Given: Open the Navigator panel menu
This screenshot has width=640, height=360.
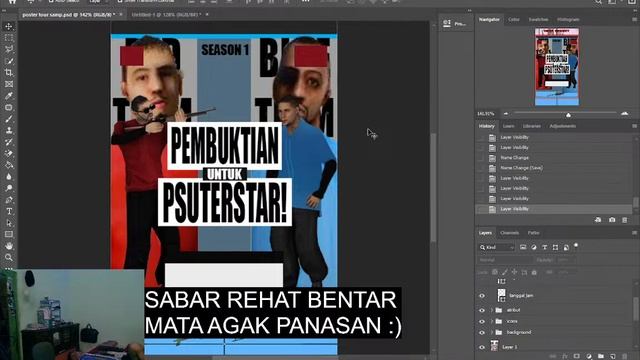Looking at the screenshot, I should pyautogui.click(x=634, y=19).
